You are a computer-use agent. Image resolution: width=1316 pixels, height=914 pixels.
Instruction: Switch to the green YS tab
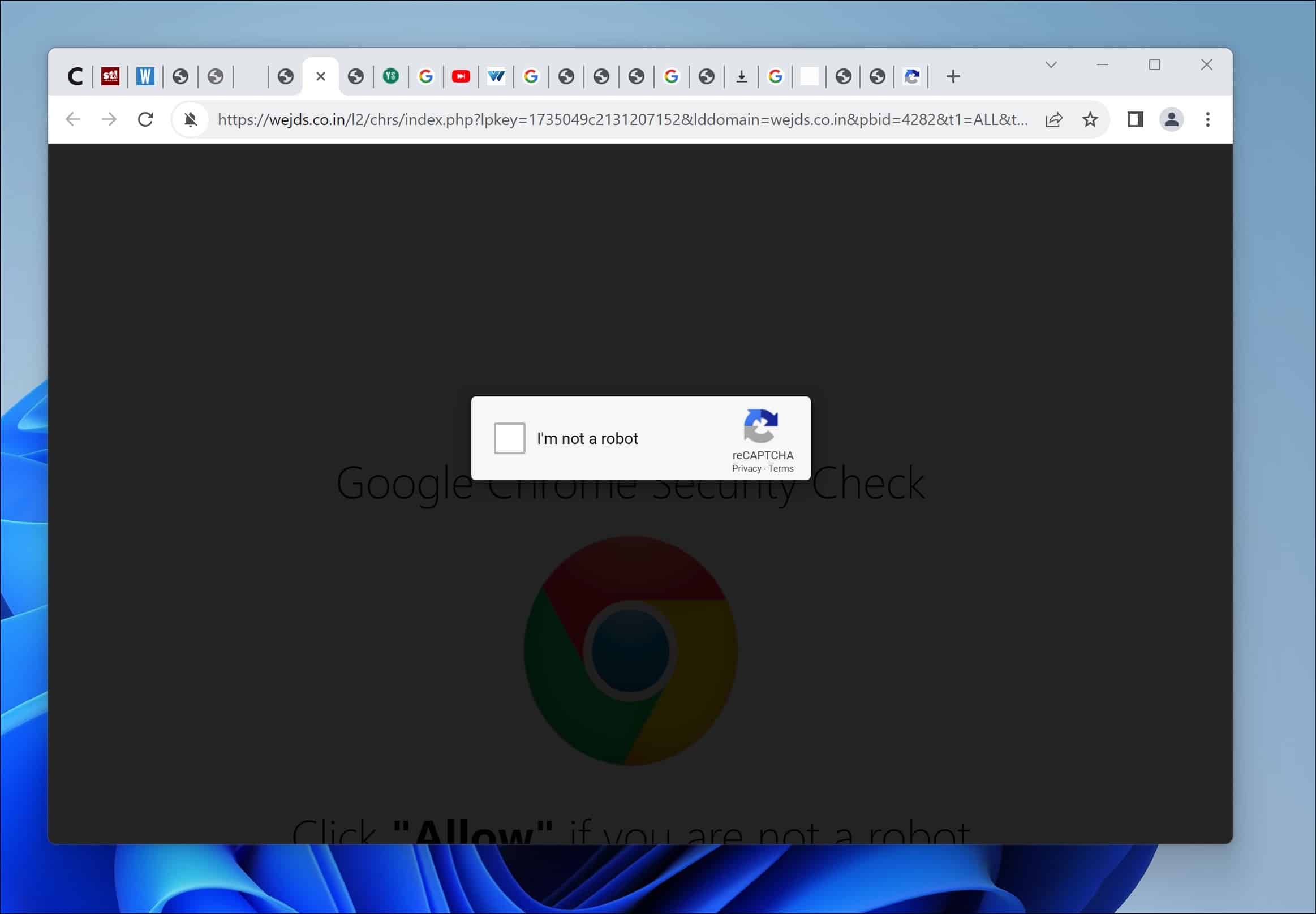(x=391, y=76)
